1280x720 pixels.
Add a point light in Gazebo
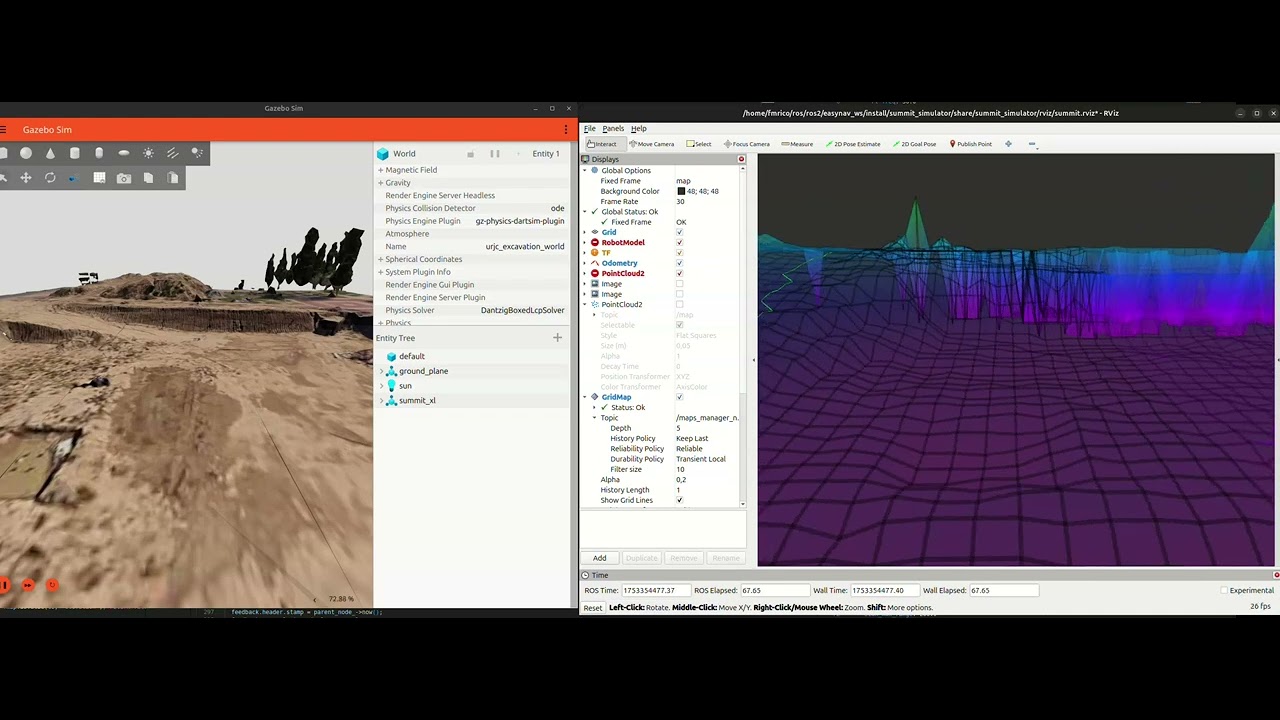(148, 153)
